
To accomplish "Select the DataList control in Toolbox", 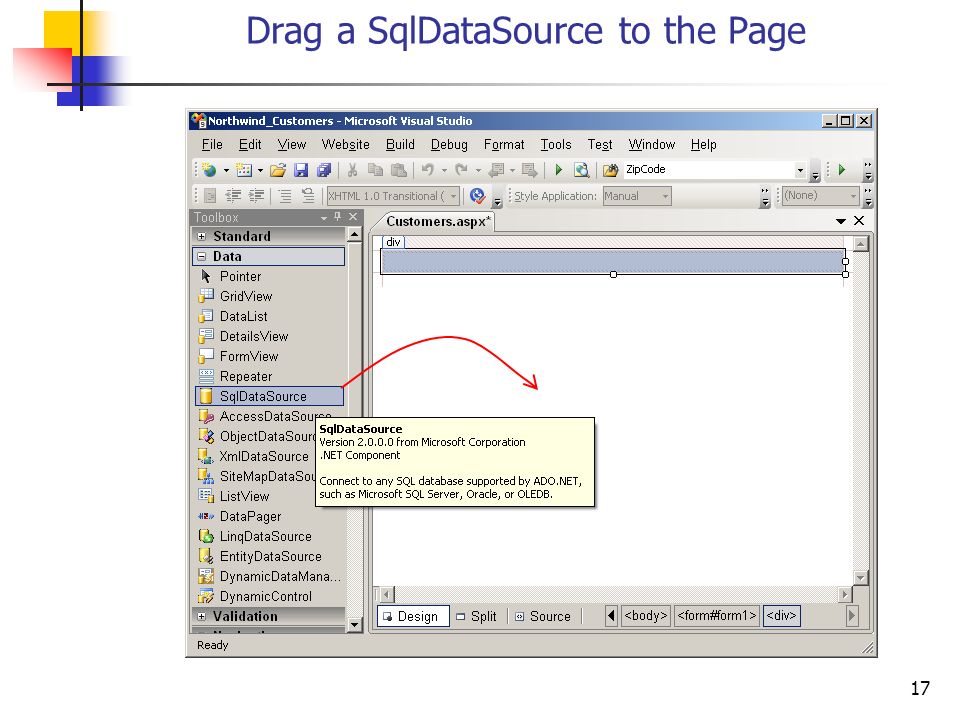I will 269,317.
